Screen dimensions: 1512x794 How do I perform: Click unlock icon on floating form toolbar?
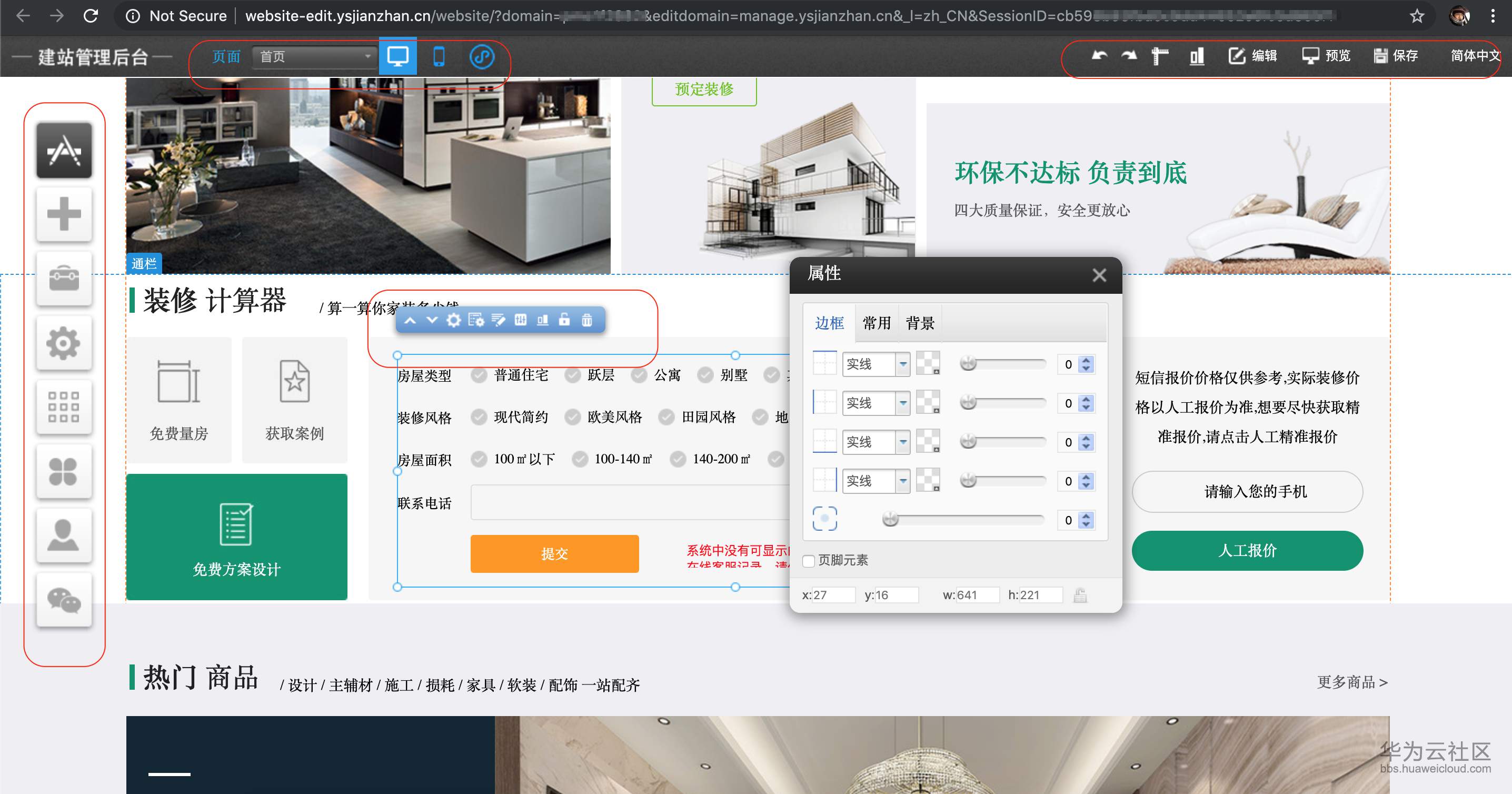tap(564, 320)
